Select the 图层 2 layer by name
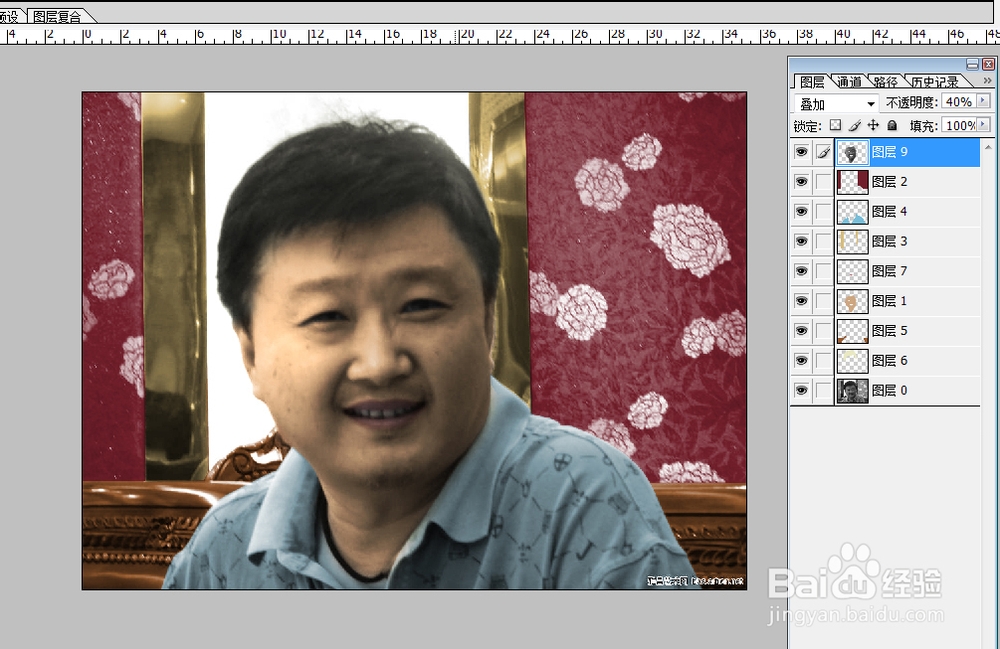 (890, 181)
